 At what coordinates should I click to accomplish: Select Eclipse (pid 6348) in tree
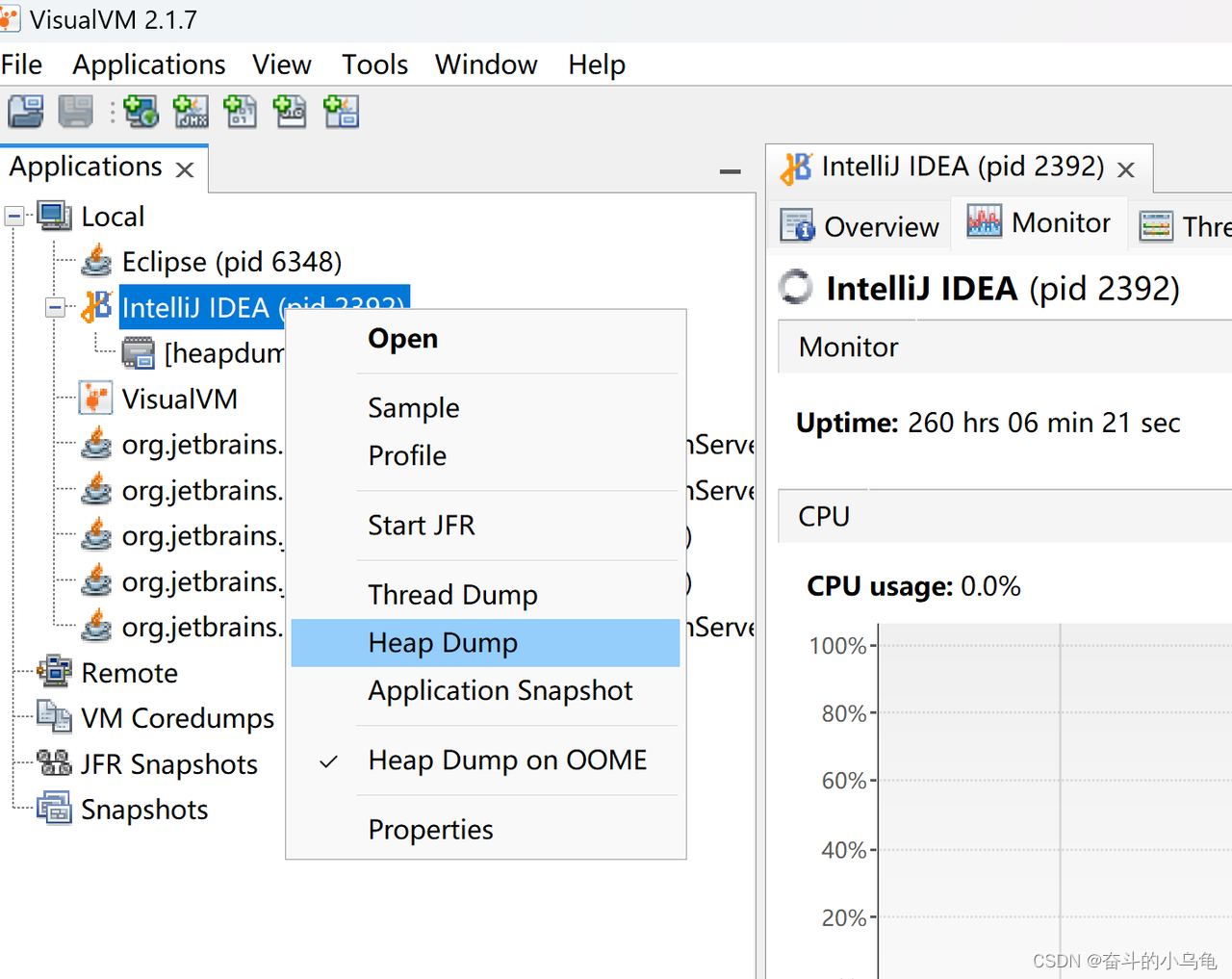[x=232, y=262]
